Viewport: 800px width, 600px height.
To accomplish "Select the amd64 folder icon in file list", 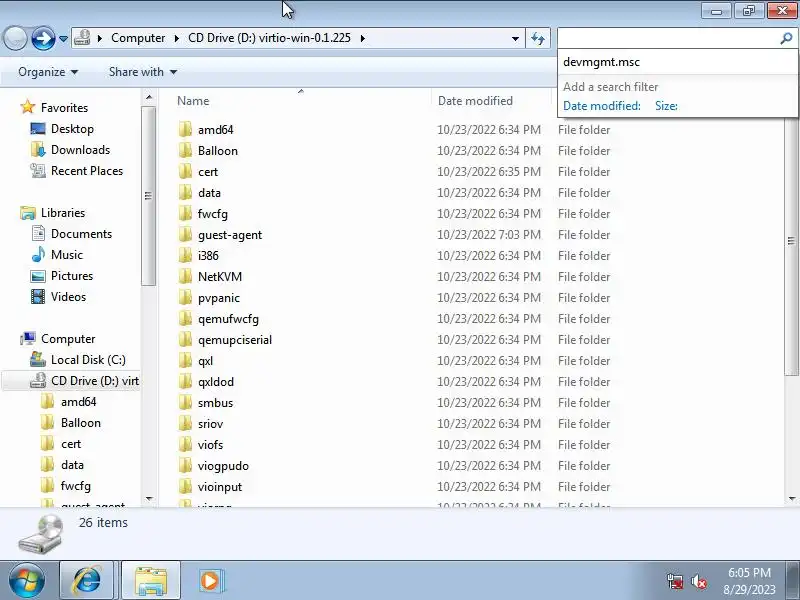I will 186,129.
